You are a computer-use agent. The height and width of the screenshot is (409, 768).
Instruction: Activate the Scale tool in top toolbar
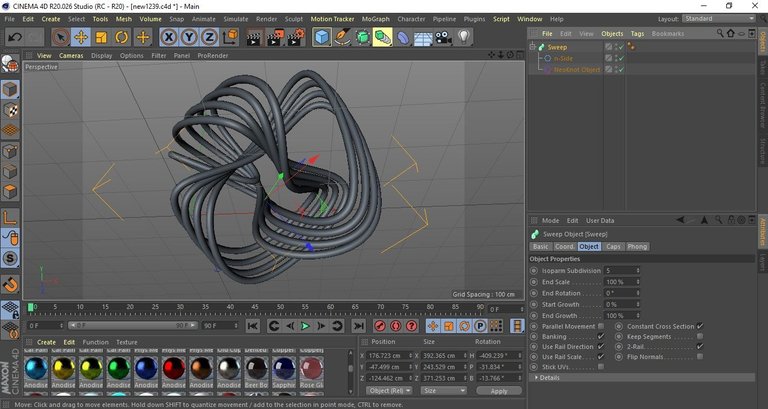[101, 37]
